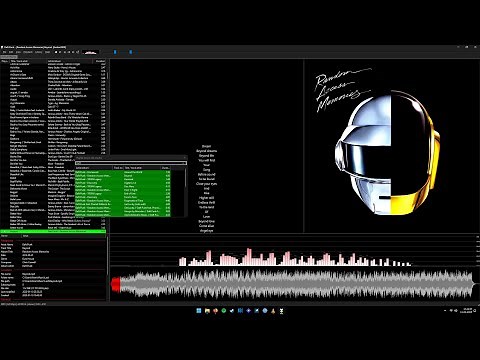Open the Playback menu
This screenshot has height=360, width=480.
(28, 52)
